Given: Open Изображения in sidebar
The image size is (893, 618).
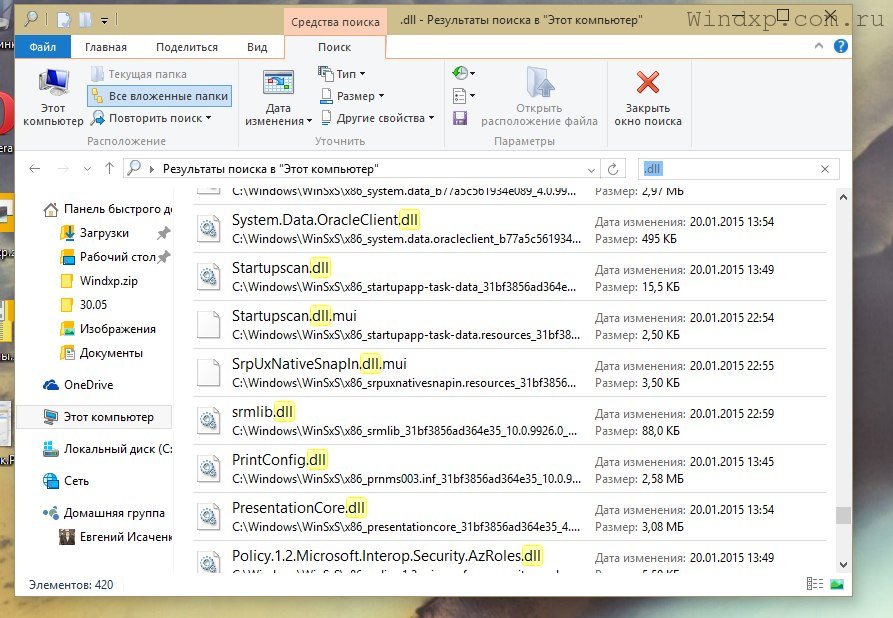Looking at the screenshot, I should [108, 329].
